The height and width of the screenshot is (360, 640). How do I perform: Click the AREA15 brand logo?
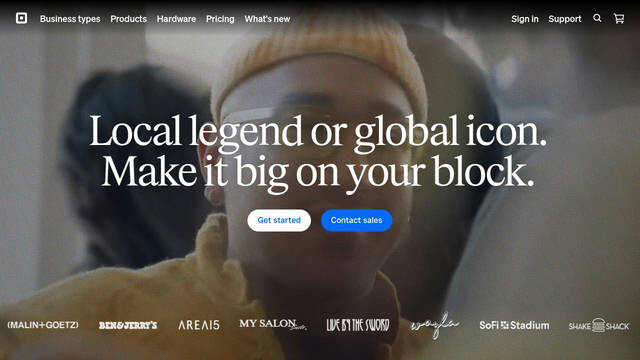click(x=199, y=325)
